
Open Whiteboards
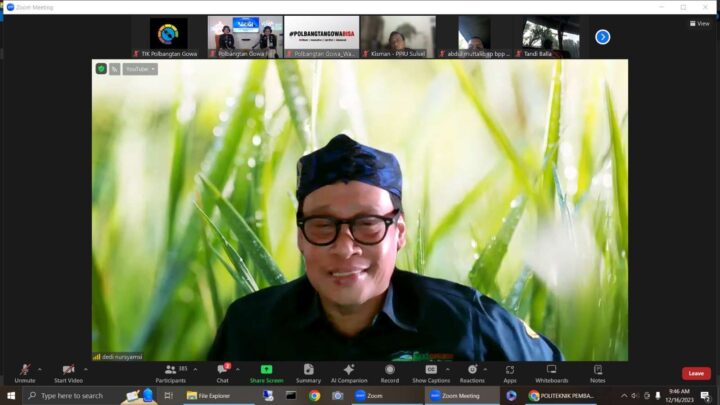(551, 373)
